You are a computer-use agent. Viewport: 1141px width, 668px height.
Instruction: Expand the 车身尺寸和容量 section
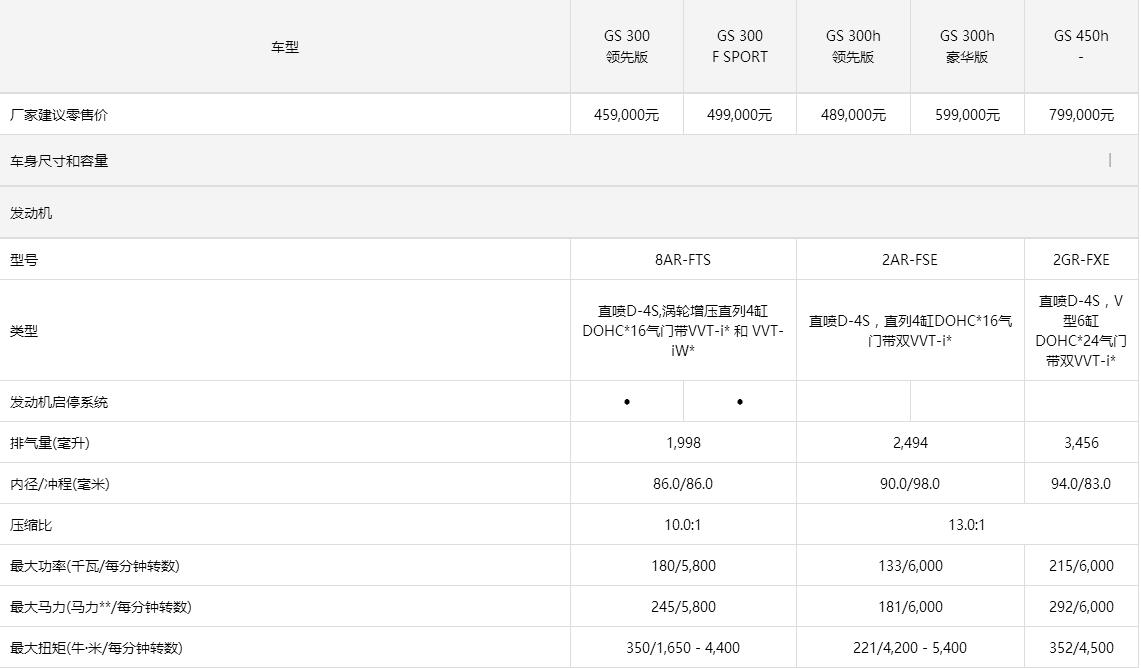pos(569,161)
